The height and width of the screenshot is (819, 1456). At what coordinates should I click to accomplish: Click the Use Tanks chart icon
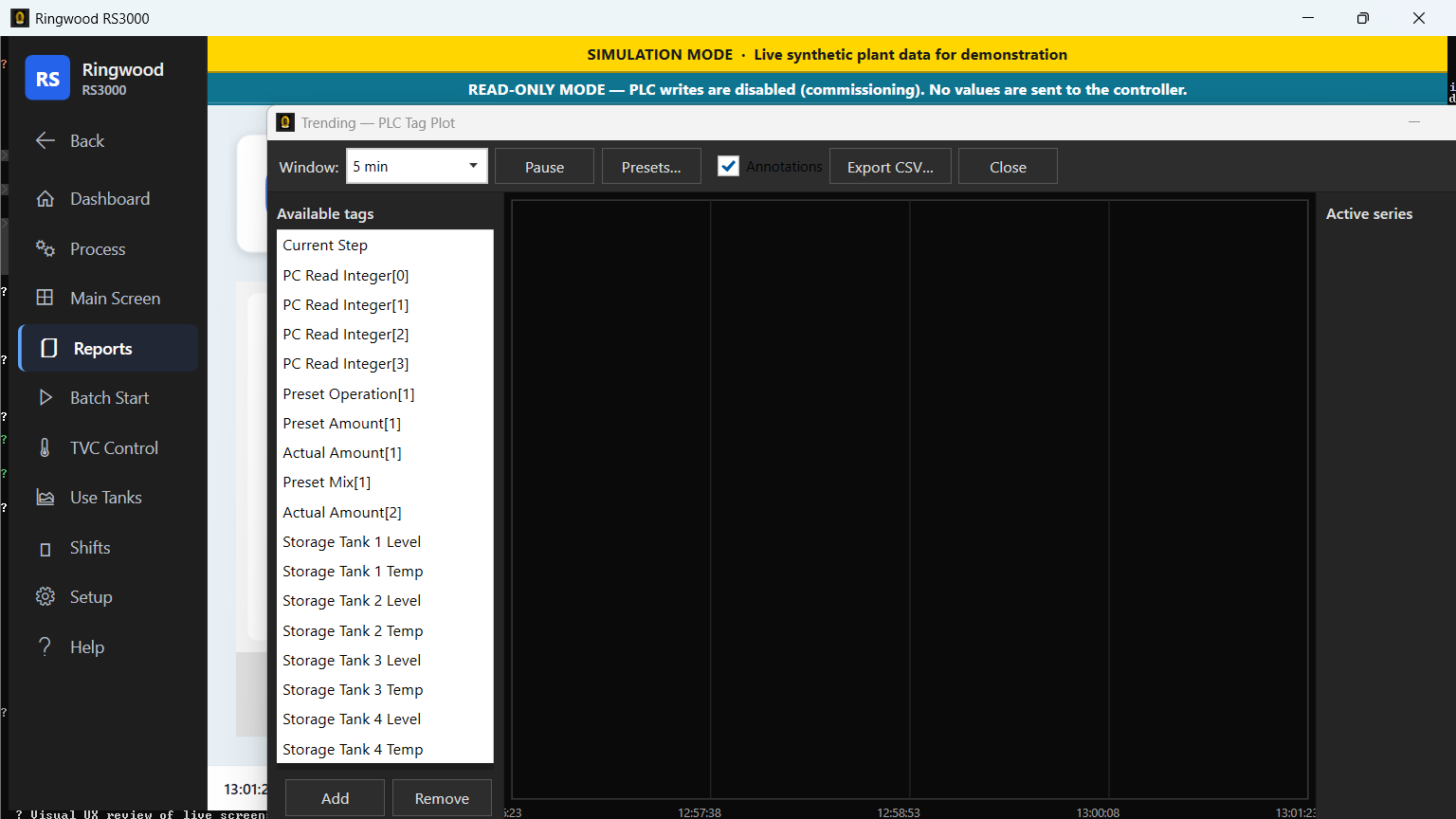(45, 498)
